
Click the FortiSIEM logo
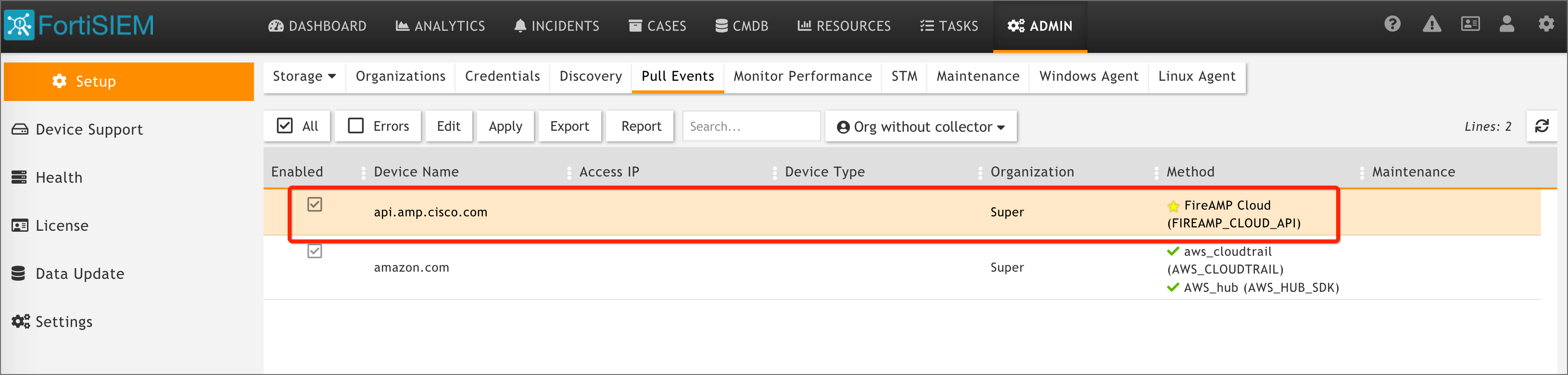pos(79,25)
